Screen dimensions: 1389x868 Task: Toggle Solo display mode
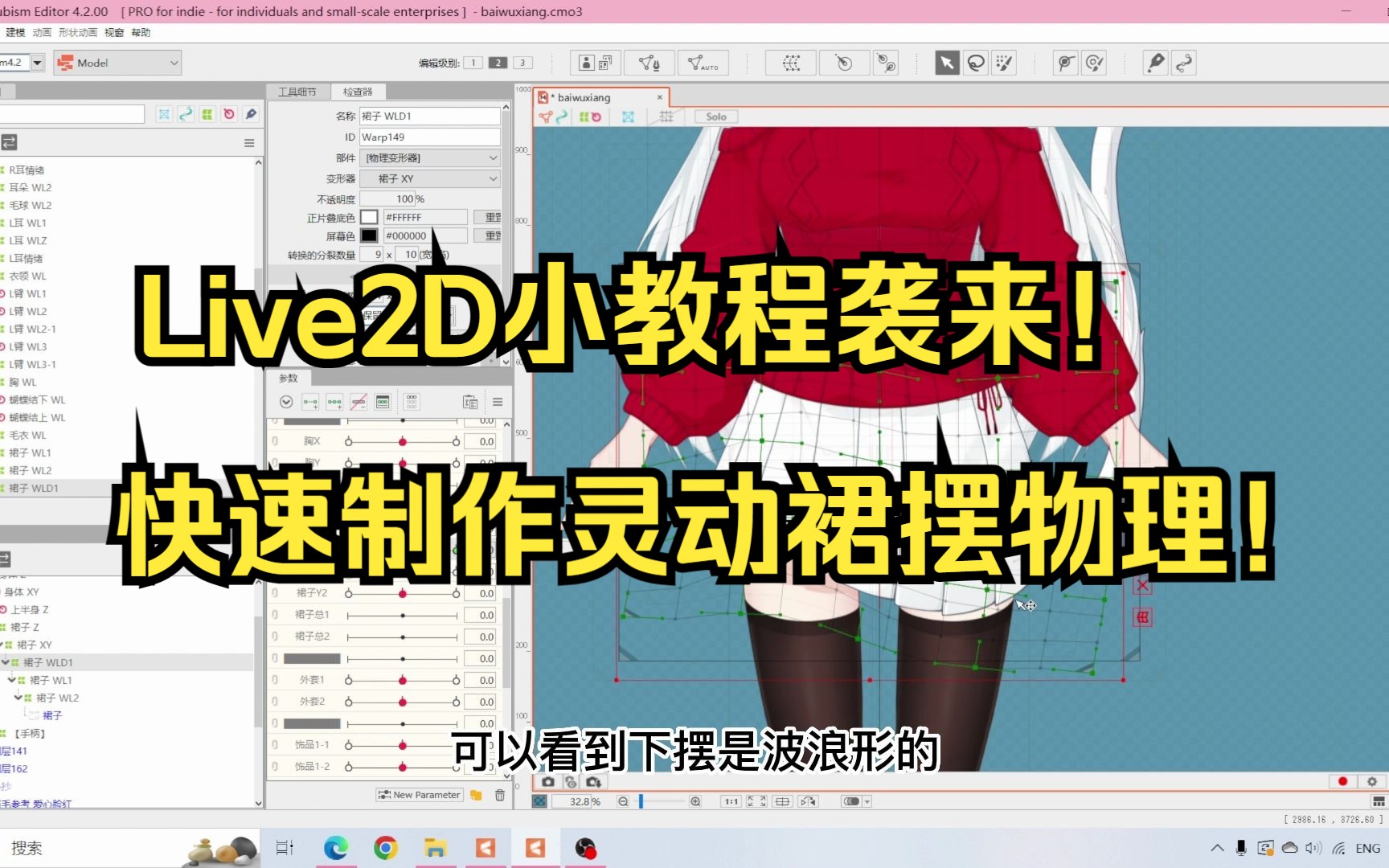pos(715,117)
